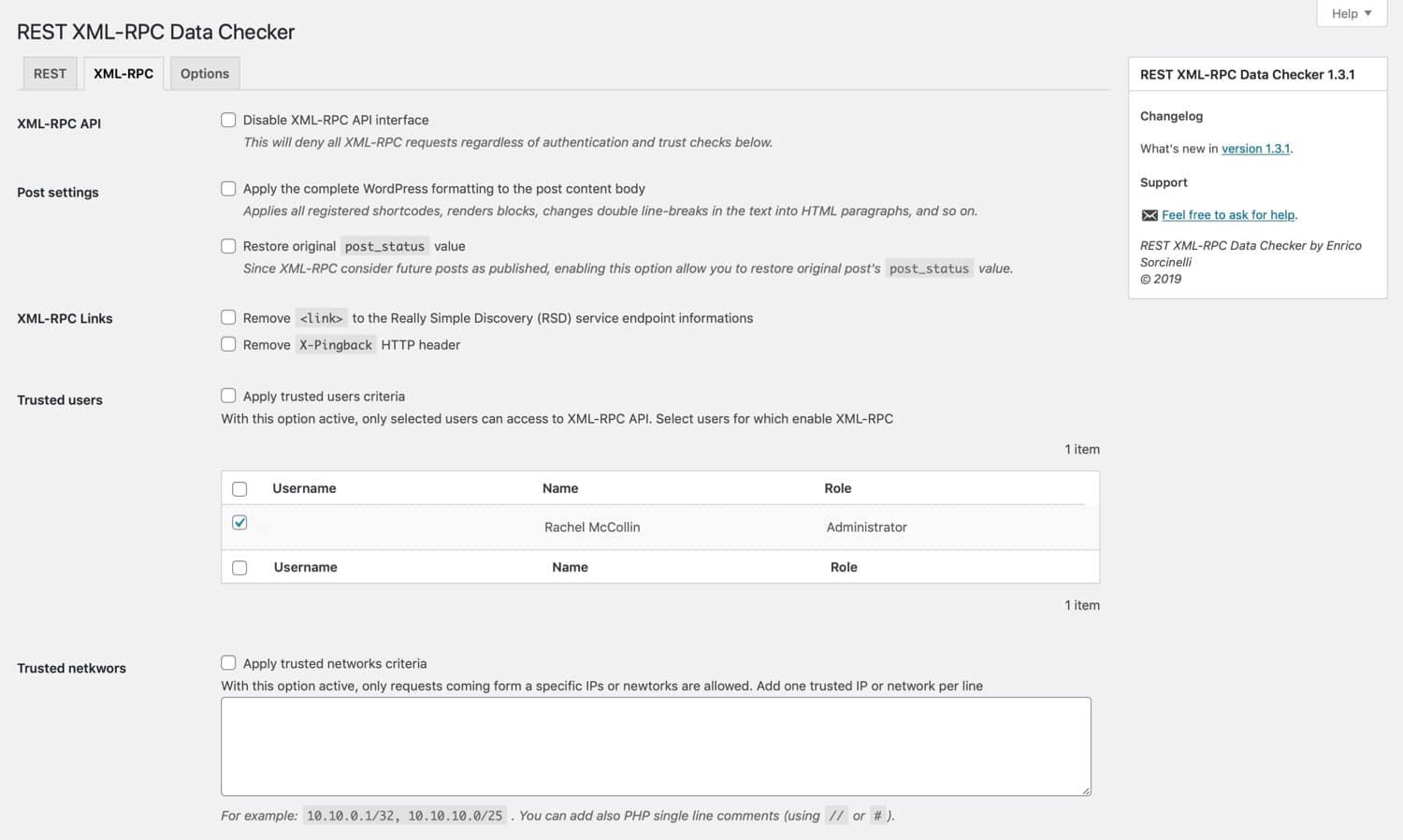Screen dimensions: 1403x840
Task: Click the Role column header
Action: point(838,487)
